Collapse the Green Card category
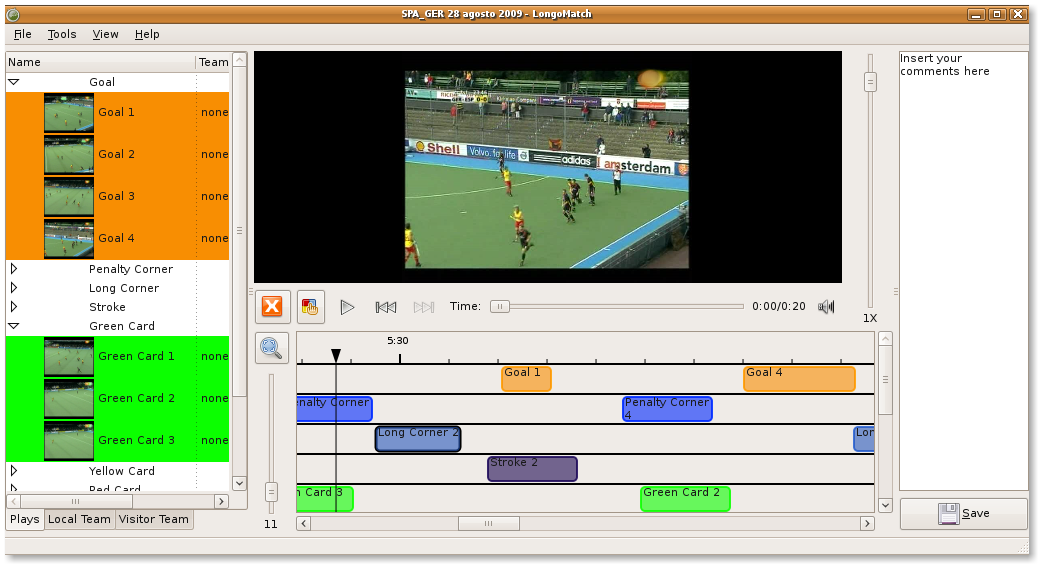Screen dimensions: 1038x564 pyautogui.click(x=14, y=326)
